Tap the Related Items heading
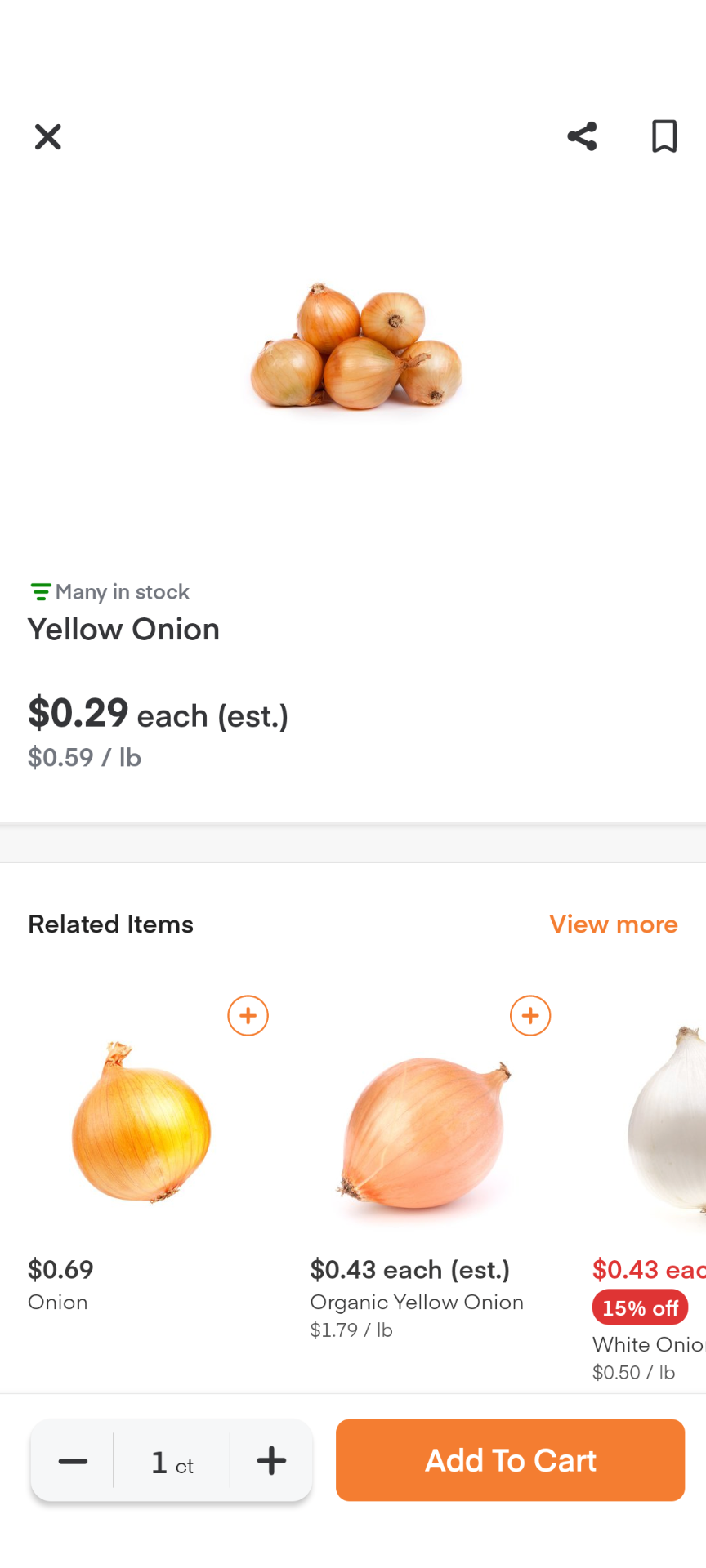The height and width of the screenshot is (1568, 706). point(111,924)
